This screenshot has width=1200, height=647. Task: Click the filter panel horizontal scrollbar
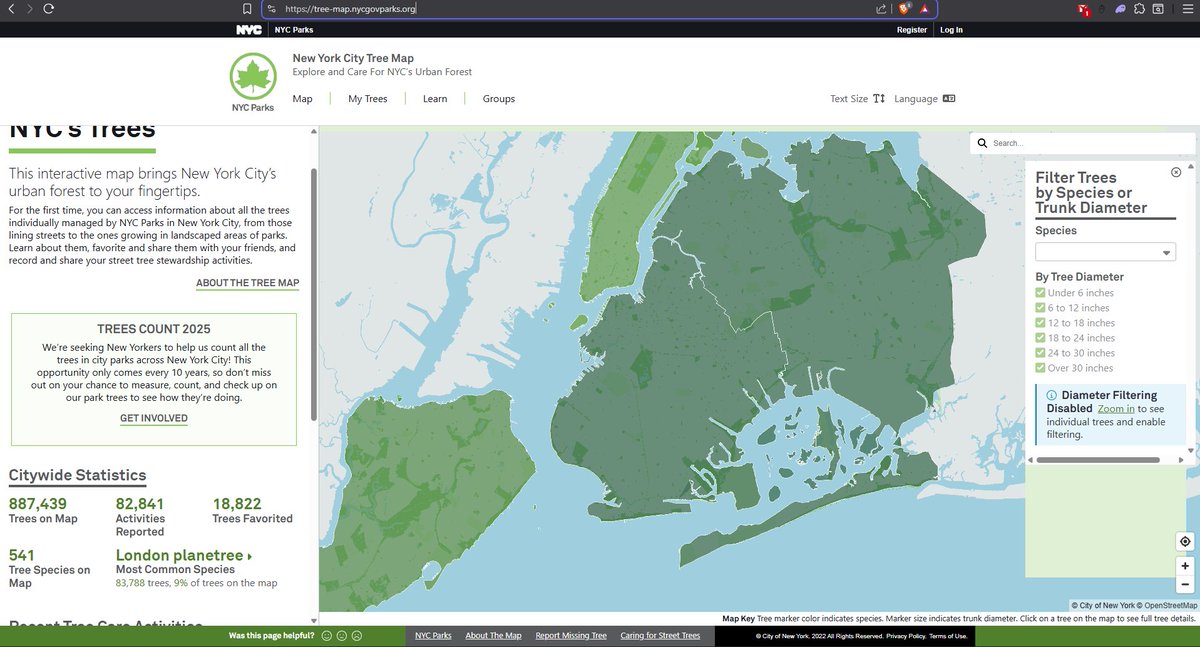coord(1098,460)
